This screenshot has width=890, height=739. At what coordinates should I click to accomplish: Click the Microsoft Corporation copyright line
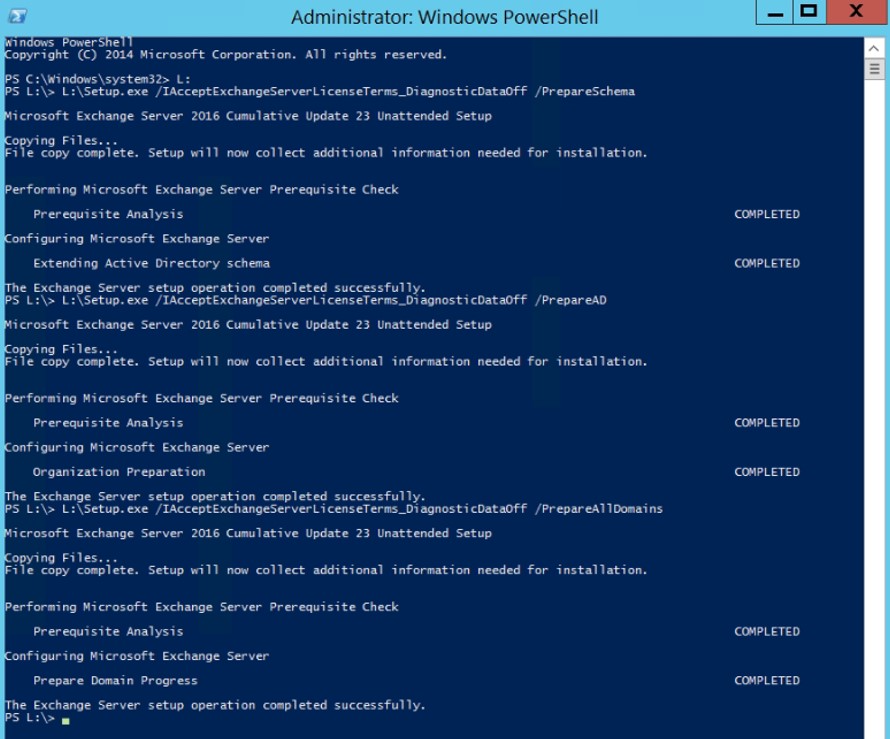point(226,55)
